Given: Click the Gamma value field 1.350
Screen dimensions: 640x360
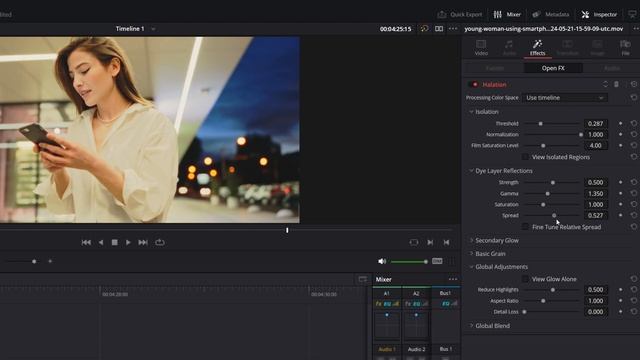Looking at the screenshot, I should [596, 193].
